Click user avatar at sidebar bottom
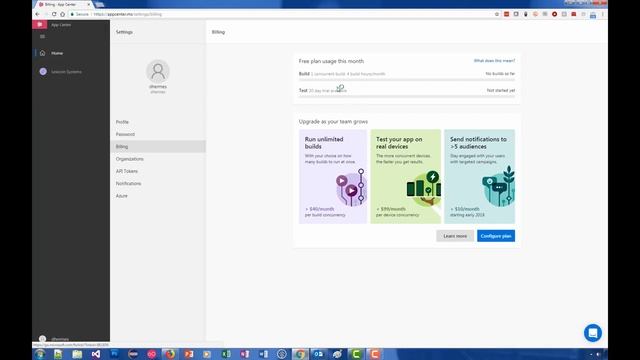 tap(42, 338)
